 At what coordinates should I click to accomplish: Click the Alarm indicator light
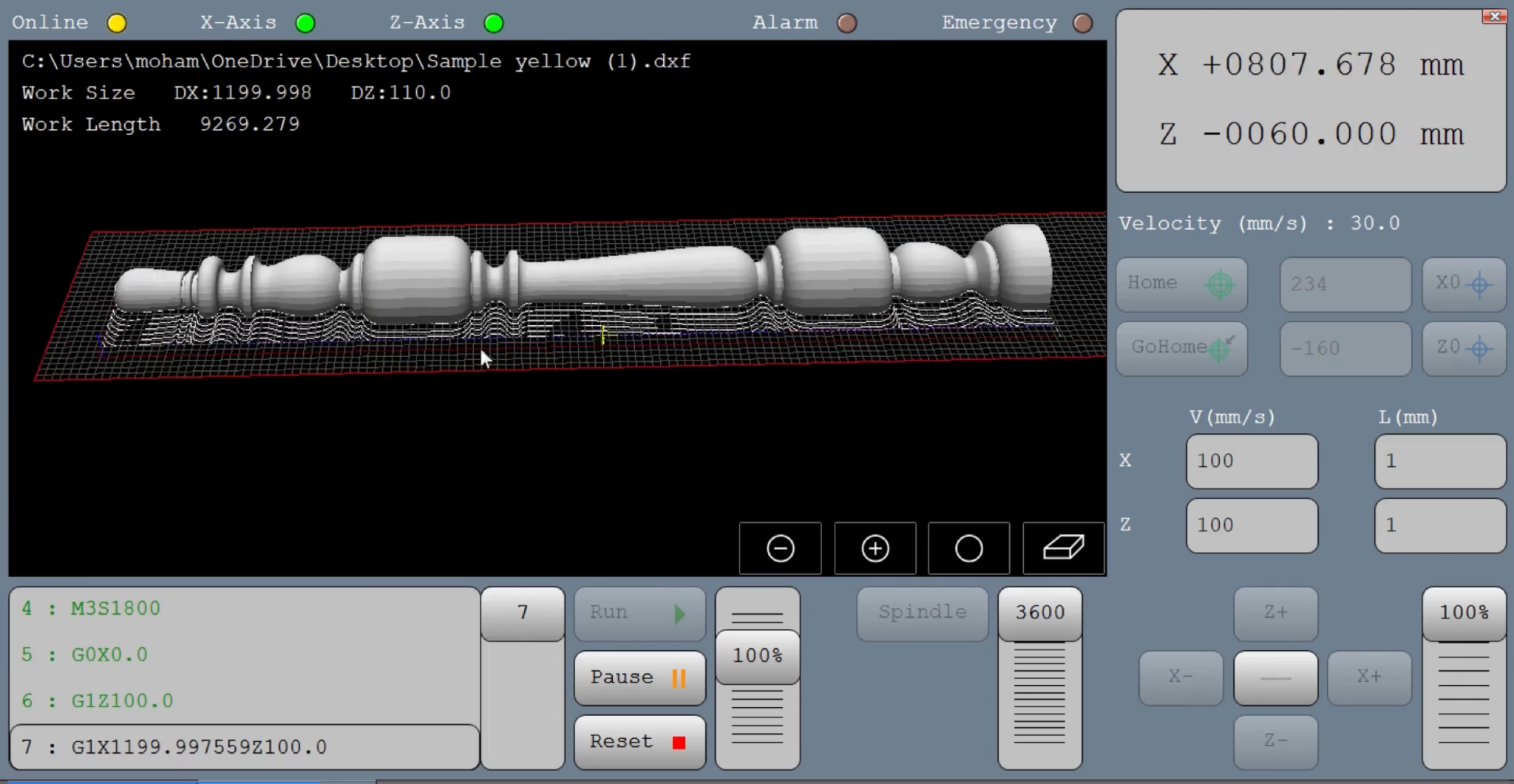coord(847,24)
